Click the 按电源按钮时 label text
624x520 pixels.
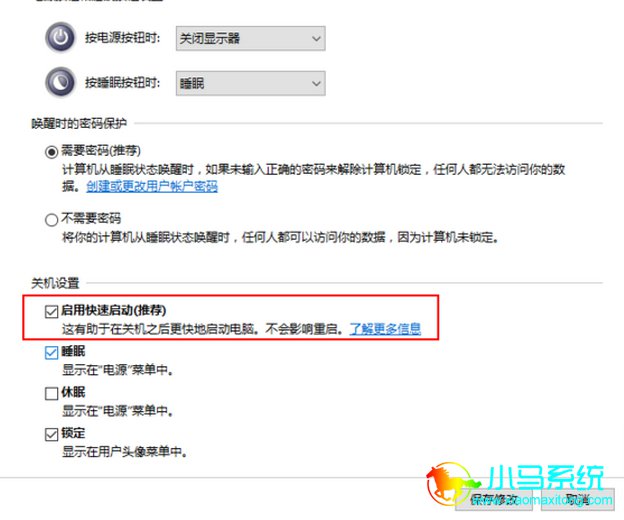(x=123, y=38)
